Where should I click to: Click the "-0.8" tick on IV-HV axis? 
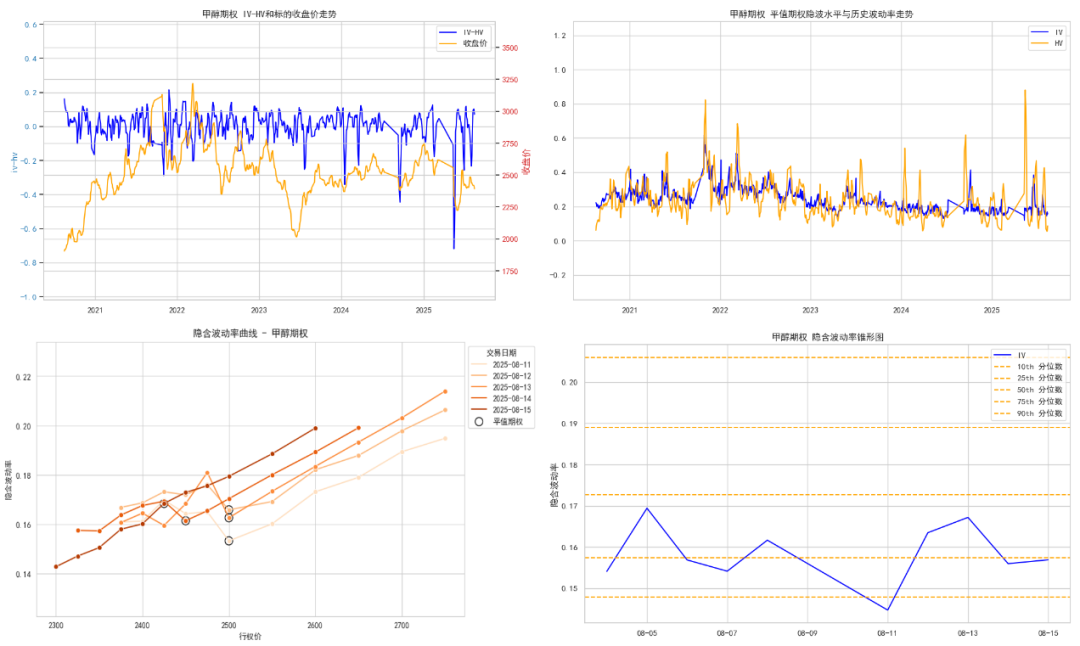click(x=30, y=263)
